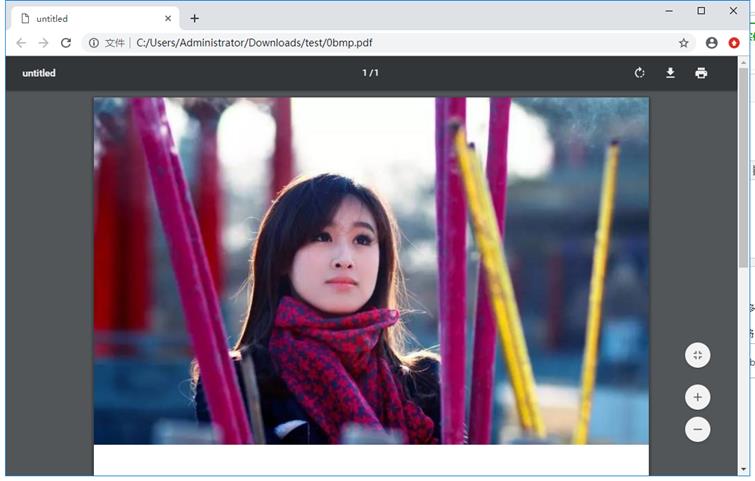This screenshot has width=755, height=481.
Task: Bookmark this page with the star icon
Action: [x=684, y=43]
